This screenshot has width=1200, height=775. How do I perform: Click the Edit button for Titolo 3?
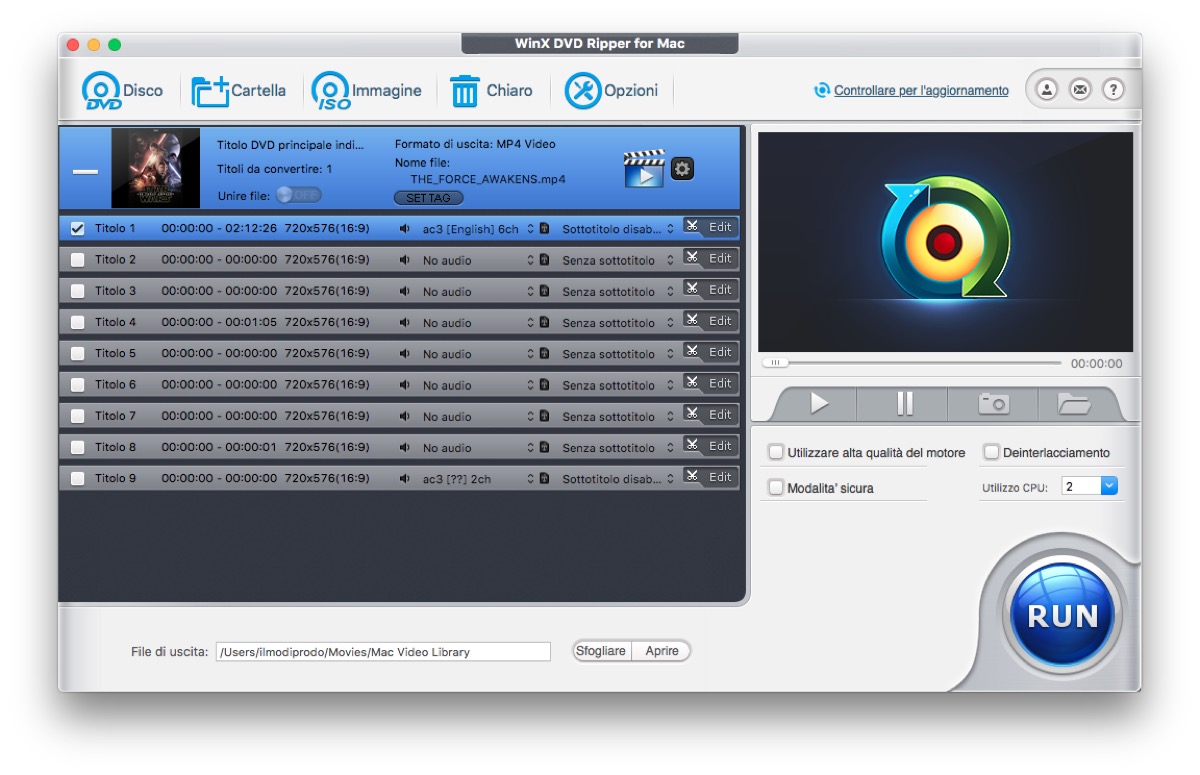coord(711,289)
